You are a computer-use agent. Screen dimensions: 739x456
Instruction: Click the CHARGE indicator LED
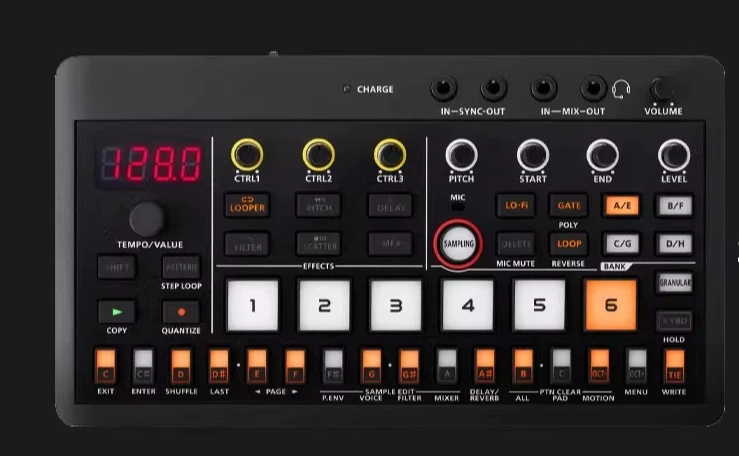point(347,89)
